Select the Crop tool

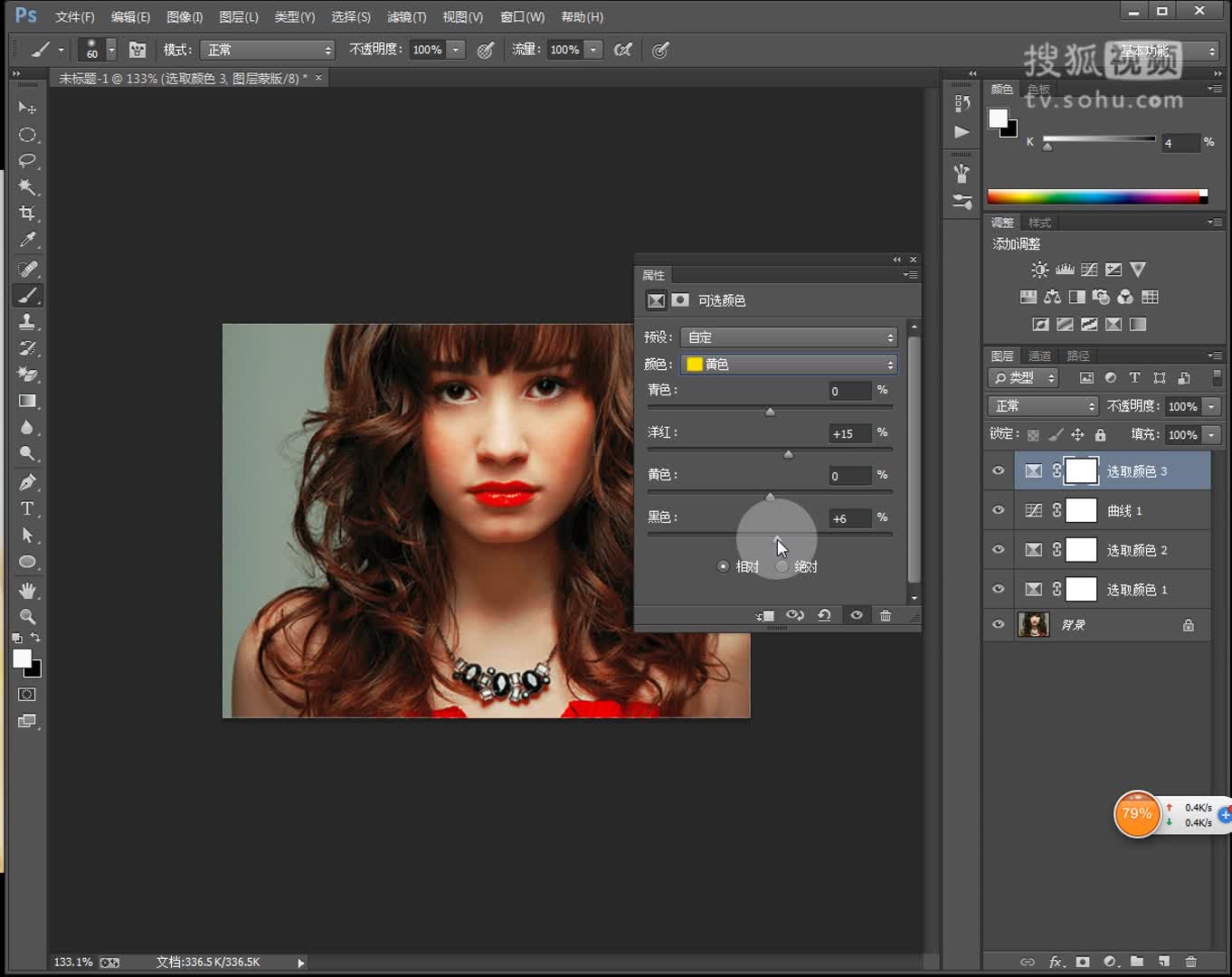[x=27, y=213]
